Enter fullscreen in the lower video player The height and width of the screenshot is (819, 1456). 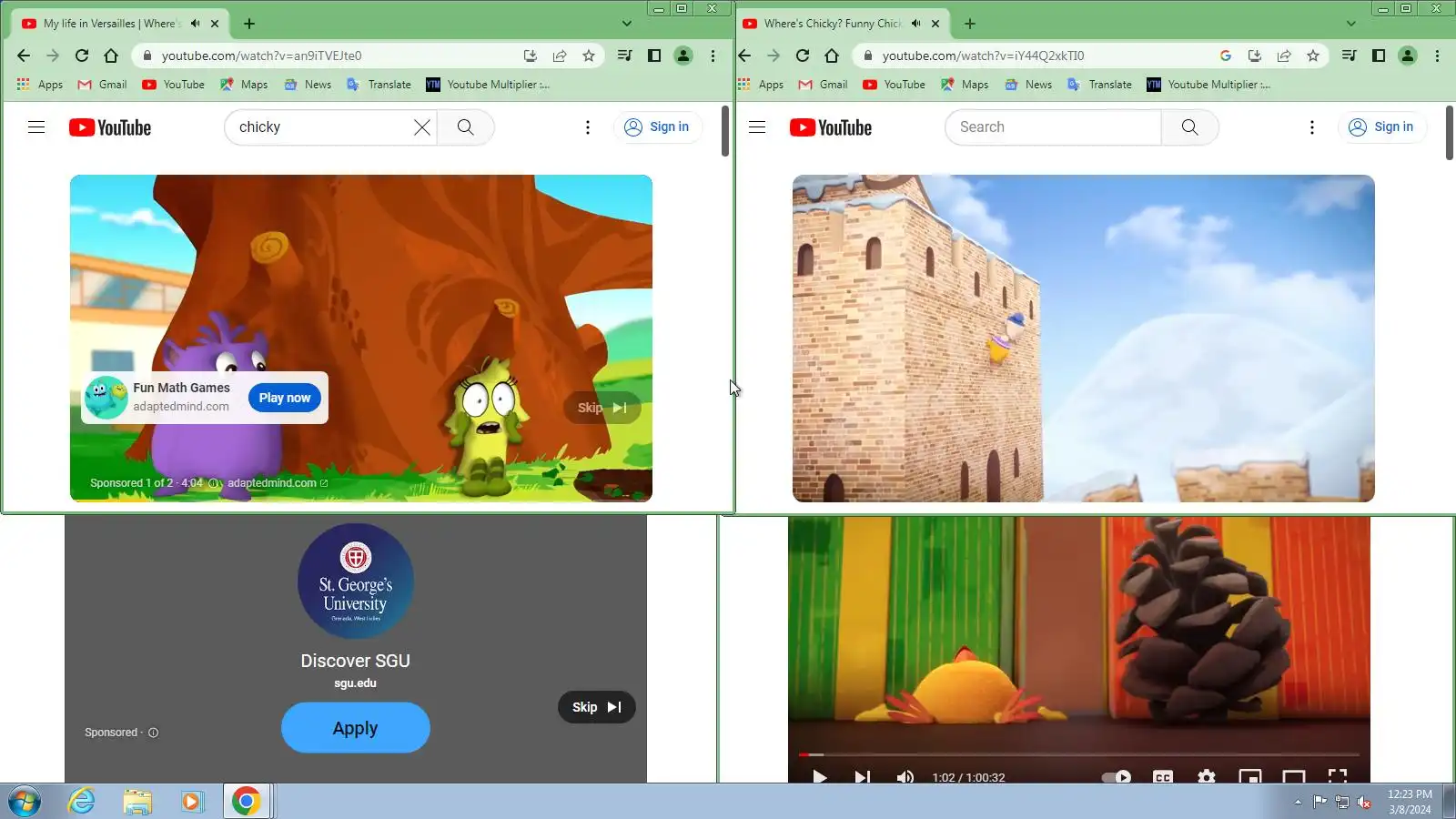tap(1338, 777)
